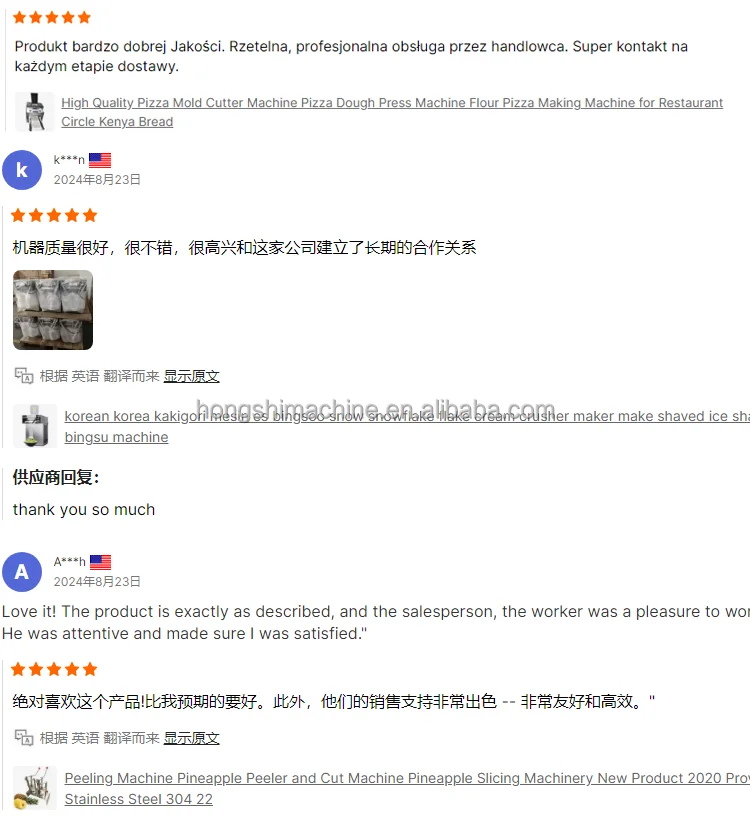Image resolution: width=750 pixels, height=822 pixels.
Task: Click the 'Stainless Steel 304 22' link
Action: pos(138,799)
